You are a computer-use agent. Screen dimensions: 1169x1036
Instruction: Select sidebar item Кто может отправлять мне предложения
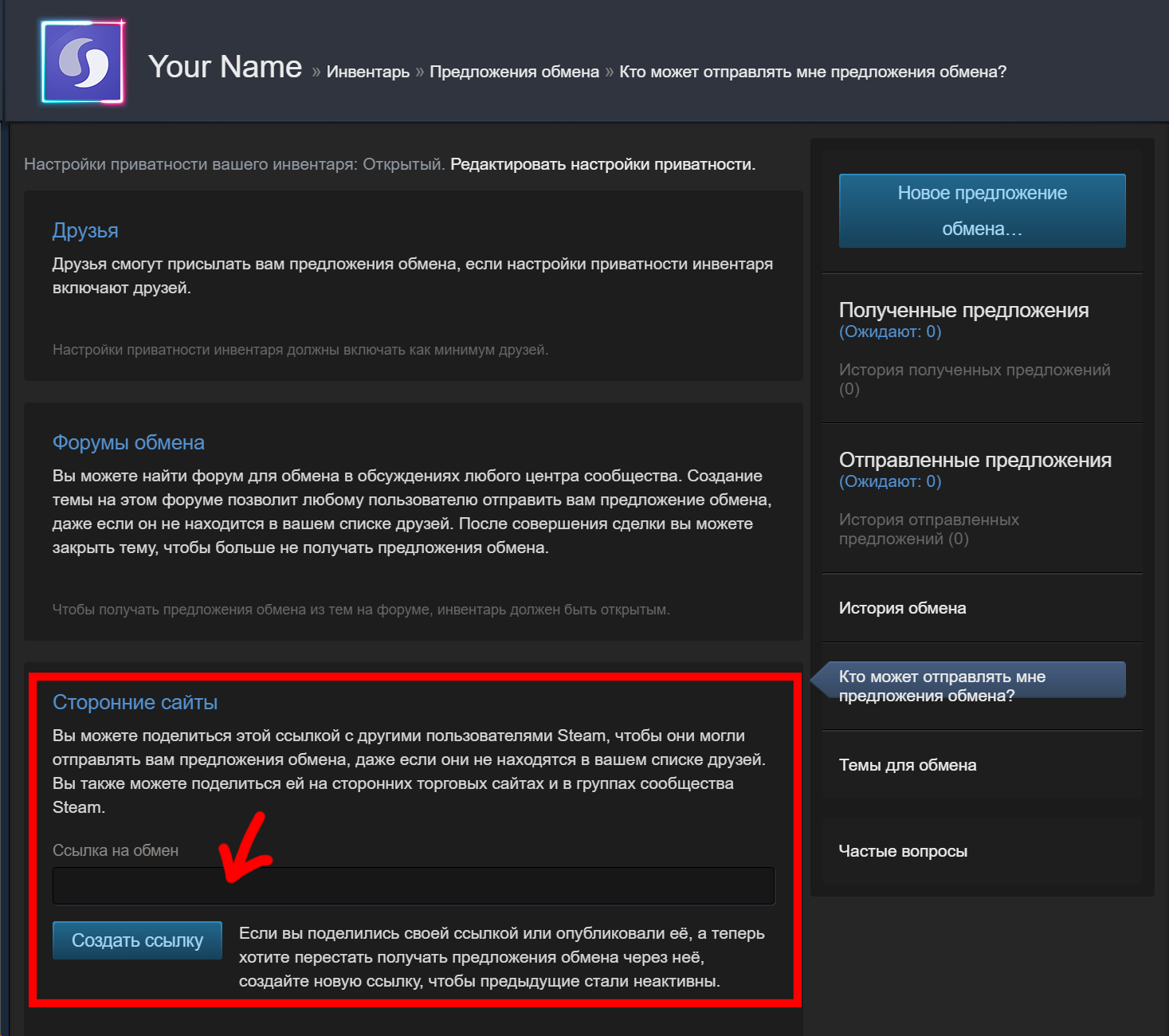(968, 681)
